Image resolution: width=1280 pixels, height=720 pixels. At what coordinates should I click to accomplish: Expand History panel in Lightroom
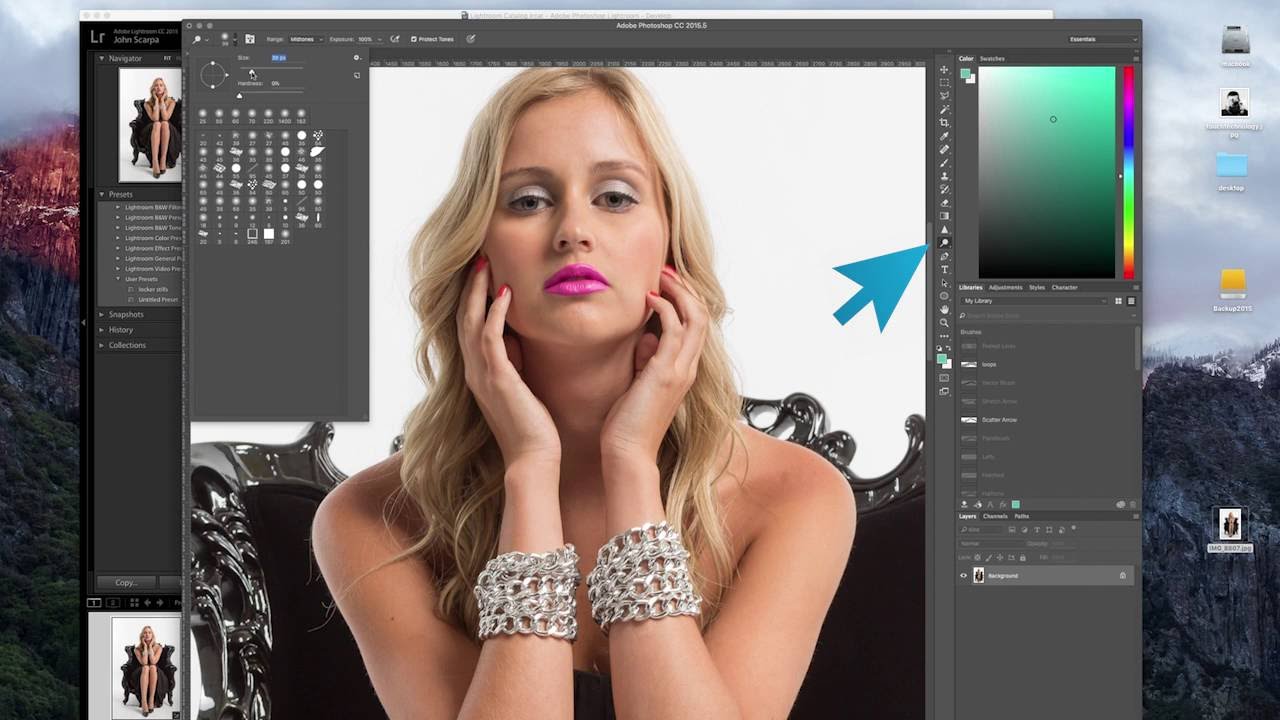[x=101, y=329]
